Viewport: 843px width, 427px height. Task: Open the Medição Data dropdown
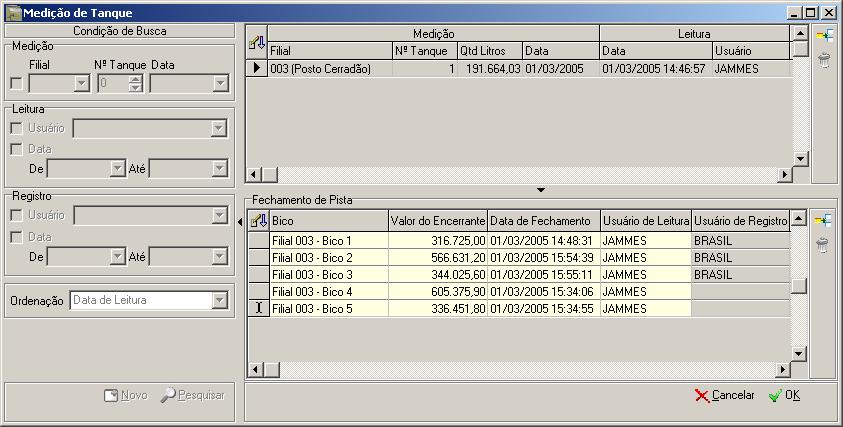(x=220, y=83)
